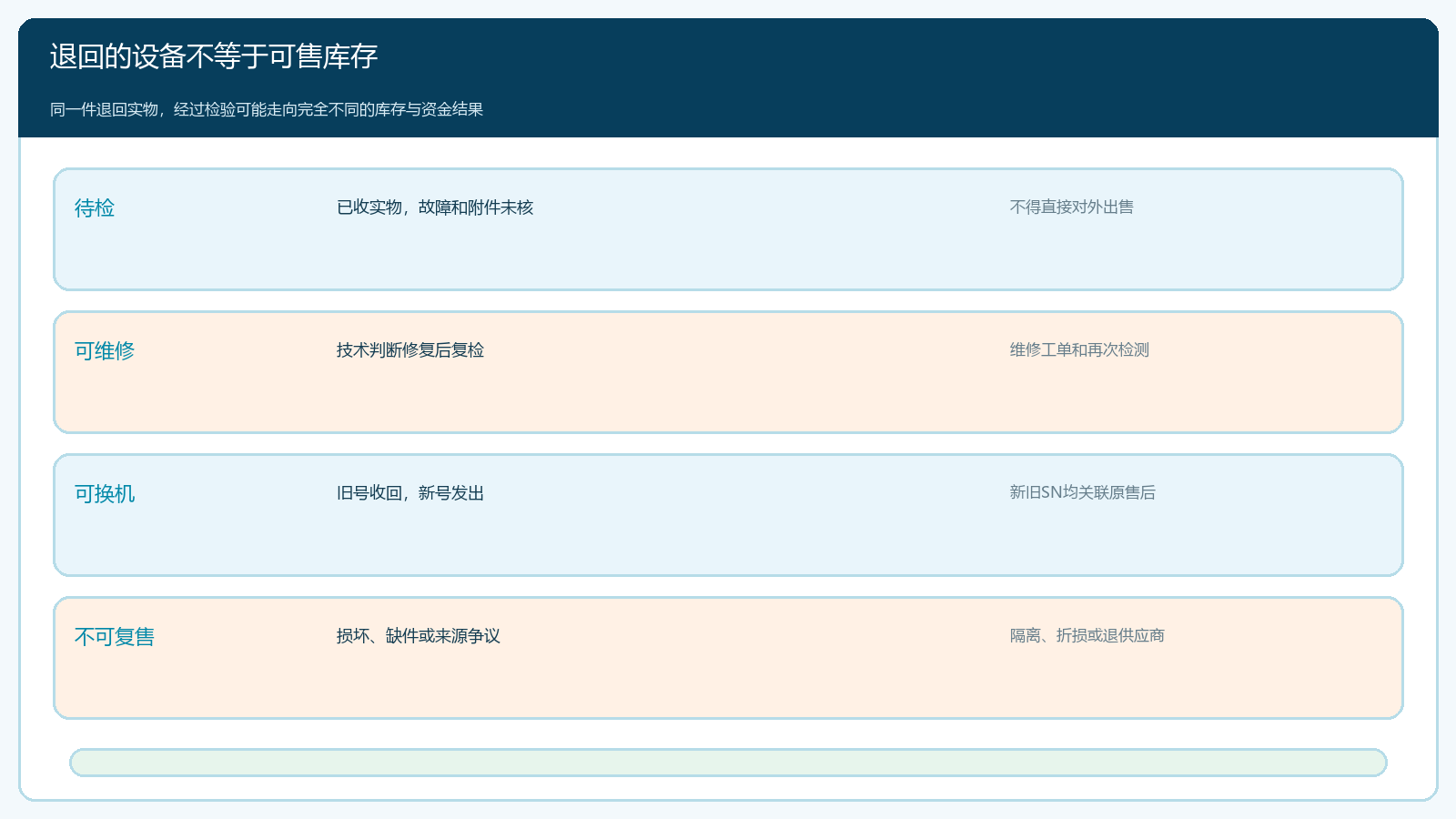Click the text 旧号收回，新号发出
This screenshot has height=819, width=1456.
pos(410,493)
